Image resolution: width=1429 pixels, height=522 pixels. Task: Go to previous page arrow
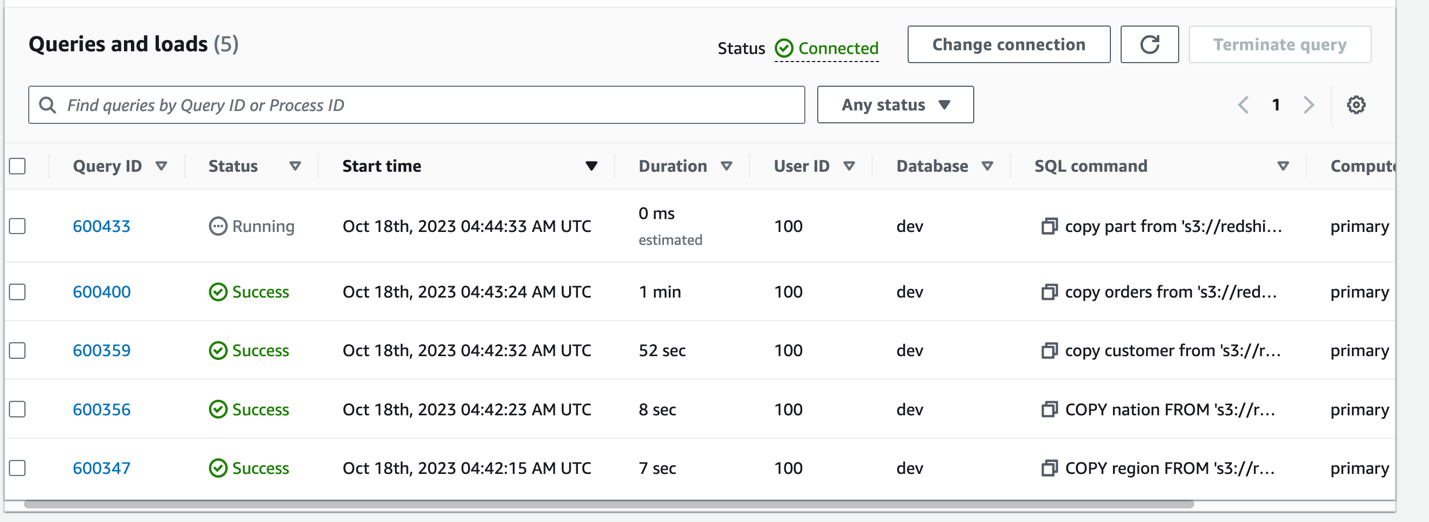click(x=1243, y=105)
